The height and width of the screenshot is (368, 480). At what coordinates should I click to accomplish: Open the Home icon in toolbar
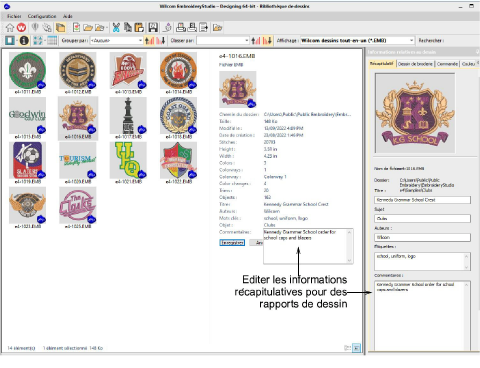tap(10, 28)
